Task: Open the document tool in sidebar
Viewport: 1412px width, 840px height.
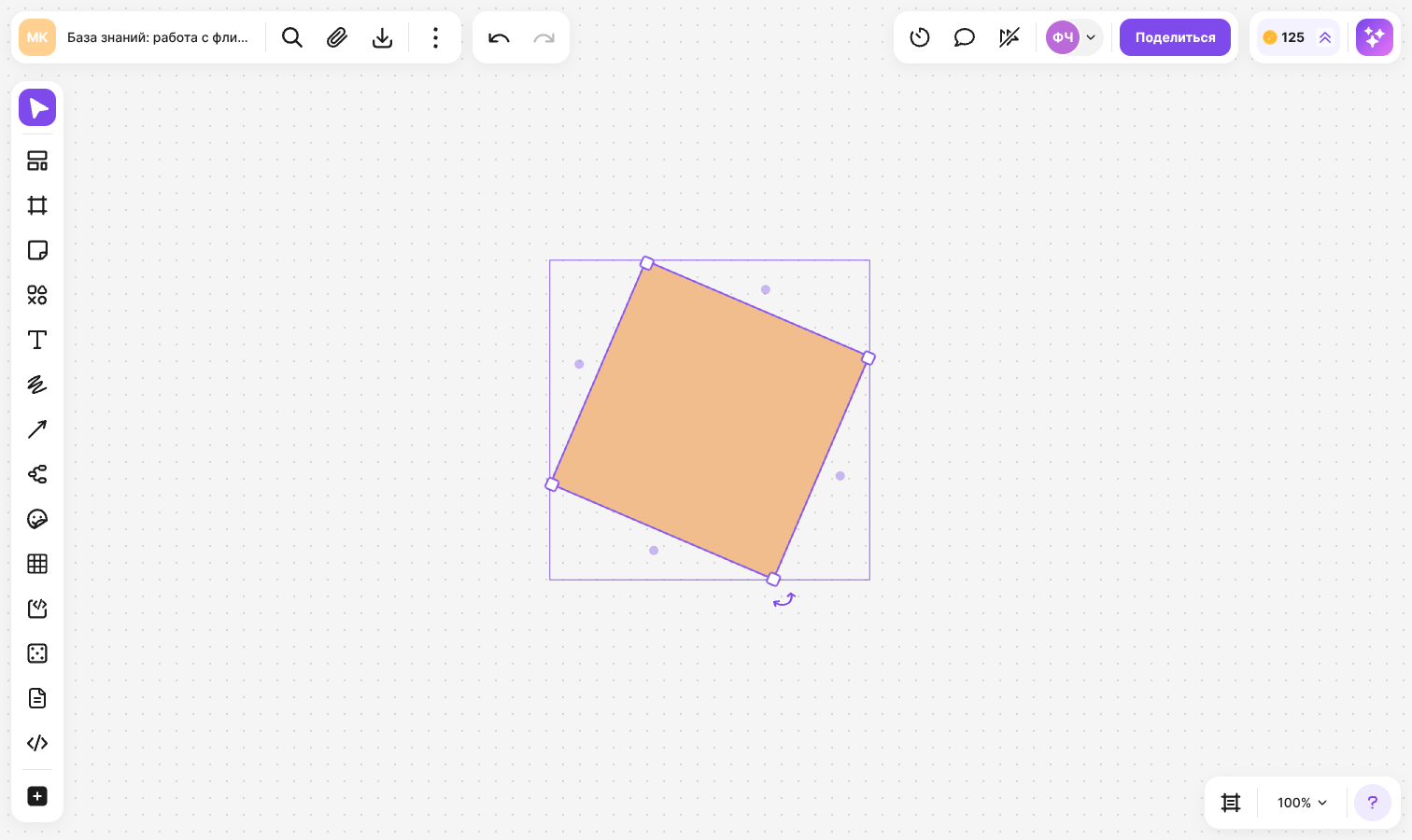Action: (37, 698)
